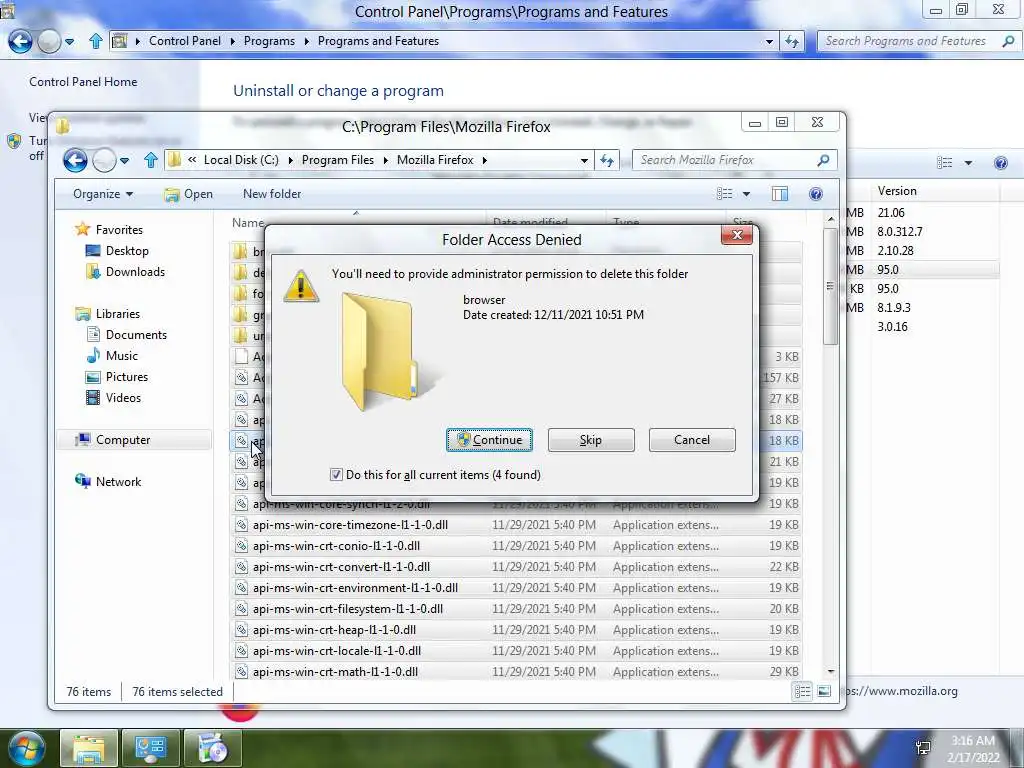Open address bar history dropdown in Firefox window

pyautogui.click(x=584, y=160)
